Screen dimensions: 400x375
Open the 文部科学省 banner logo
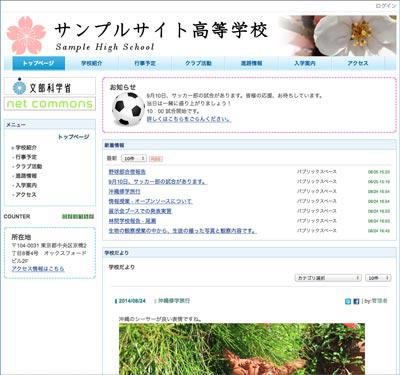point(50,86)
